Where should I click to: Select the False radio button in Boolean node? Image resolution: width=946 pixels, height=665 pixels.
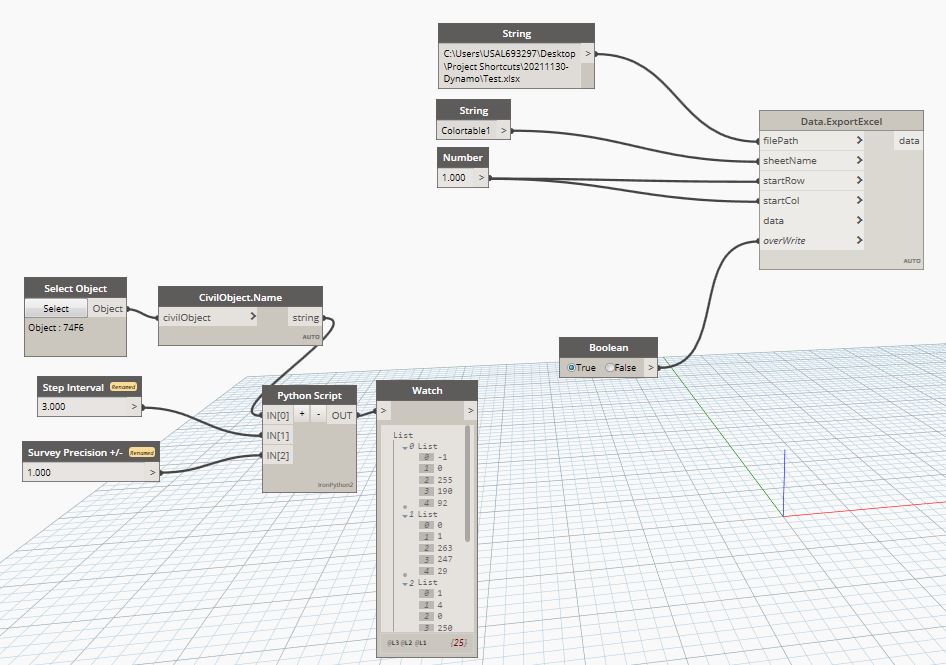(x=609, y=367)
